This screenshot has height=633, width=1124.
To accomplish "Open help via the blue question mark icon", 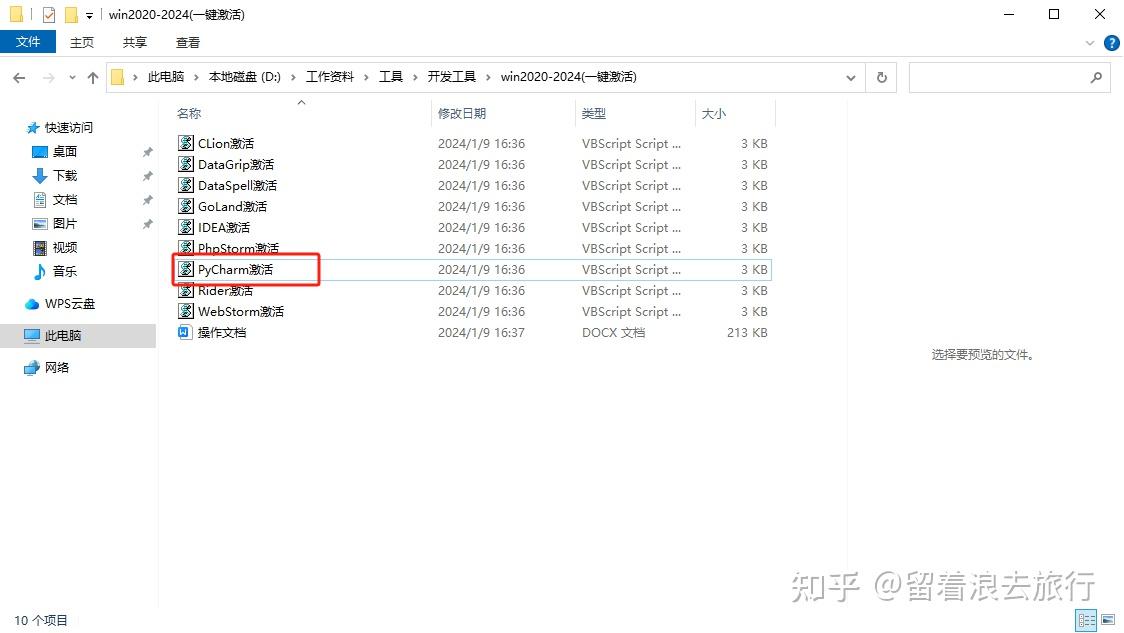I will tap(1112, 43).
